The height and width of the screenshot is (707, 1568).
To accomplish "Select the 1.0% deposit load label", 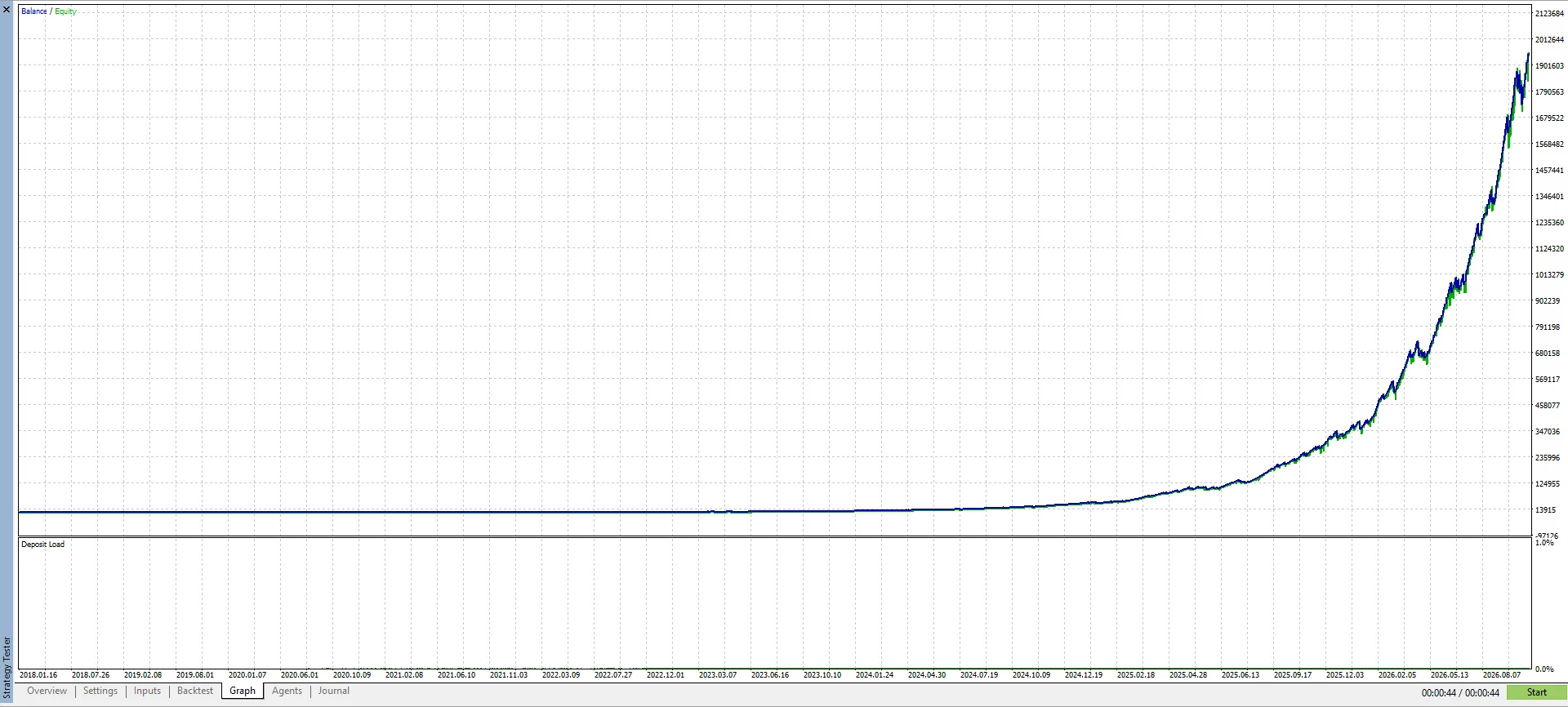I will coord(1544,543).
